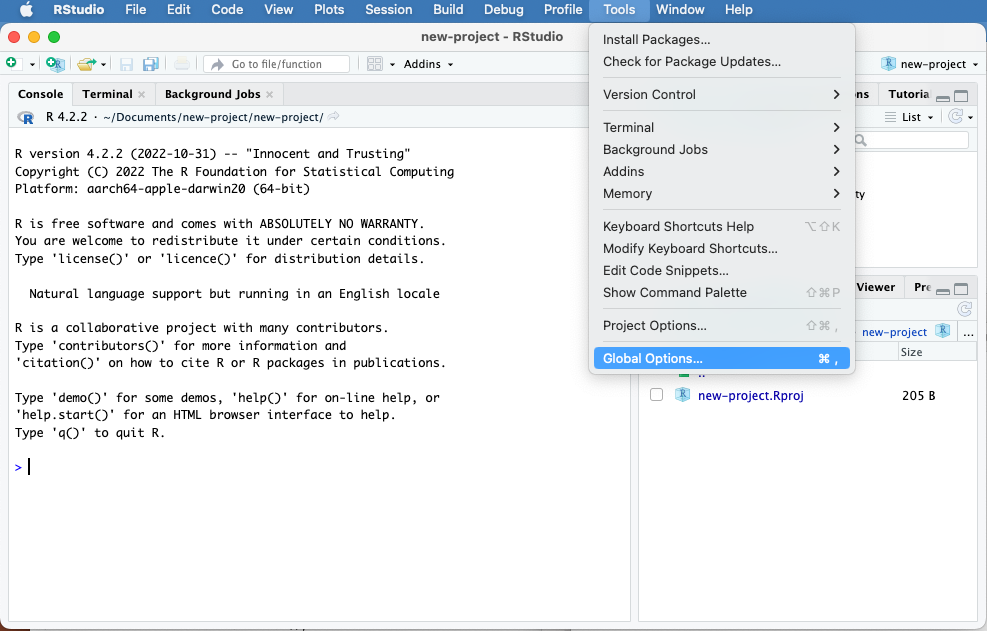Expand the Memory submenu
987x631 pixels.
[721, 193]
